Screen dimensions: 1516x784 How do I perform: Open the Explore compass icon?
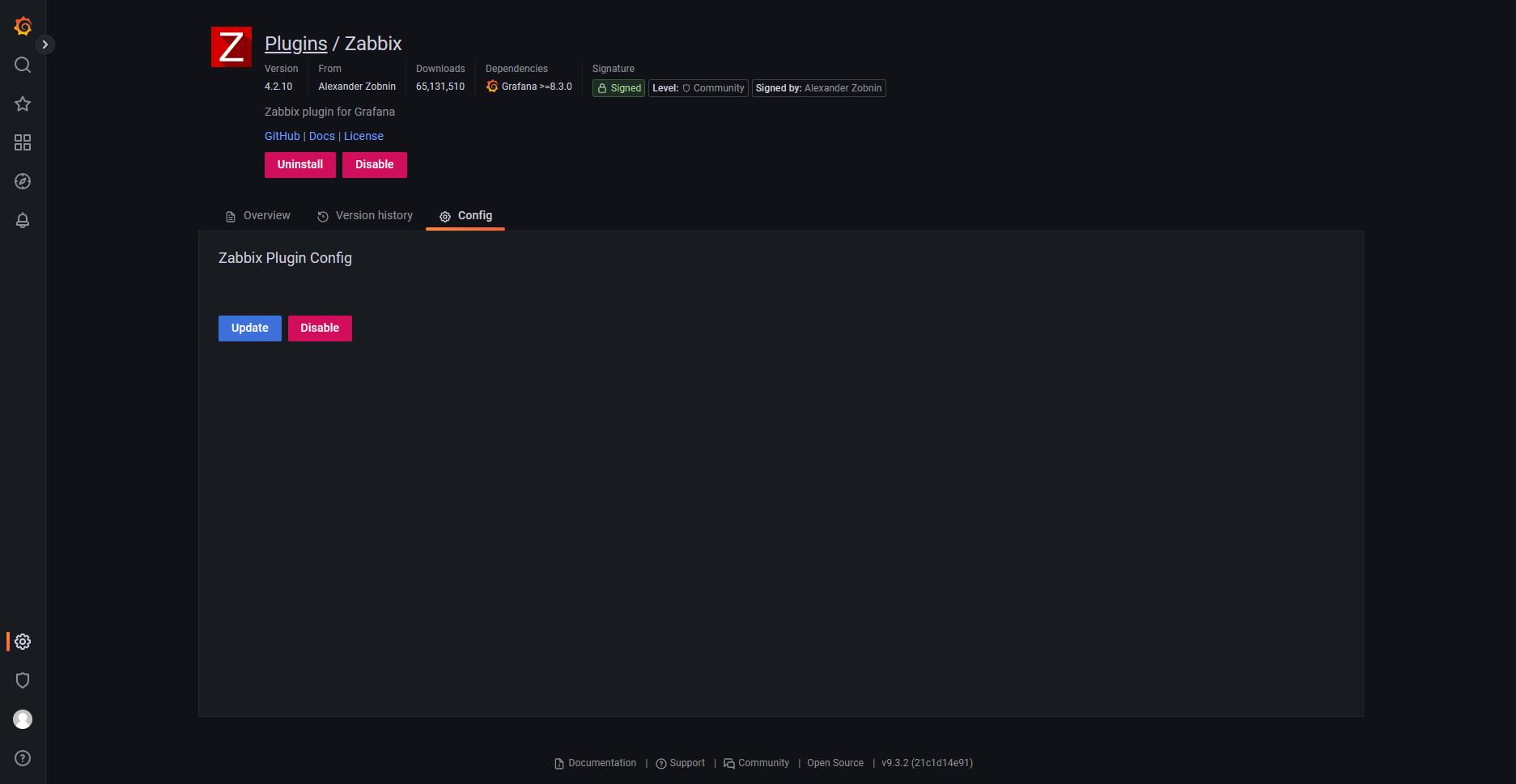tap(23, 181)
